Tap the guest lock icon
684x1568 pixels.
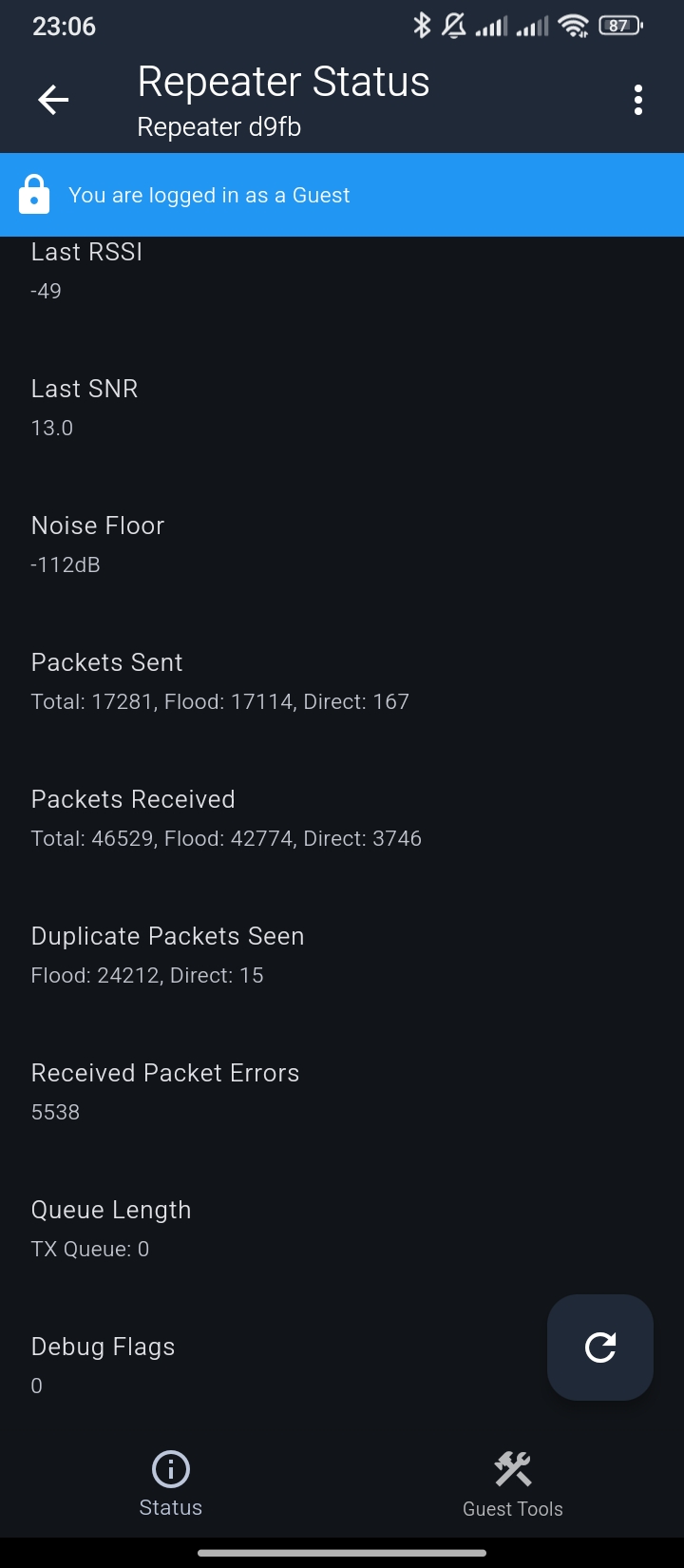(34, 195)
